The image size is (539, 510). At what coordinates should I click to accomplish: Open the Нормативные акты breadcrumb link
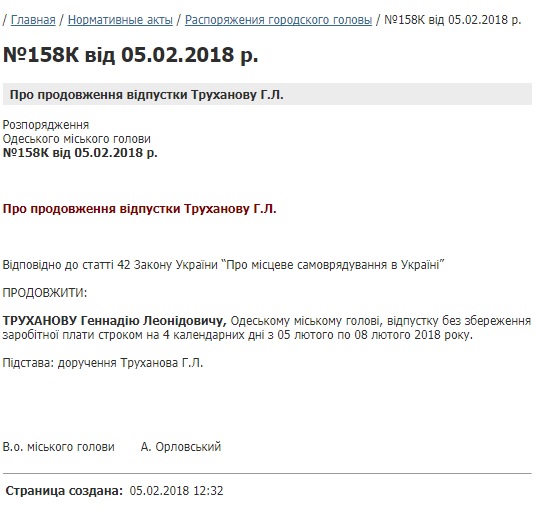(x=120, y=20)
